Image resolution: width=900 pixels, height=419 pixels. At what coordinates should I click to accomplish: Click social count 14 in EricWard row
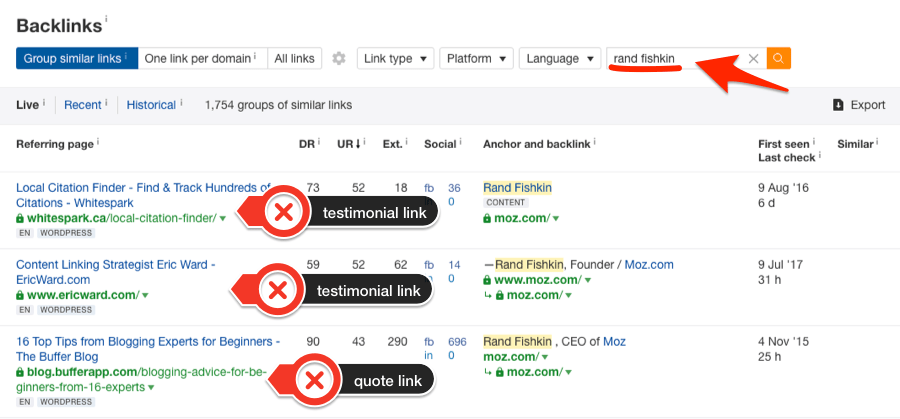click(454, 265)
